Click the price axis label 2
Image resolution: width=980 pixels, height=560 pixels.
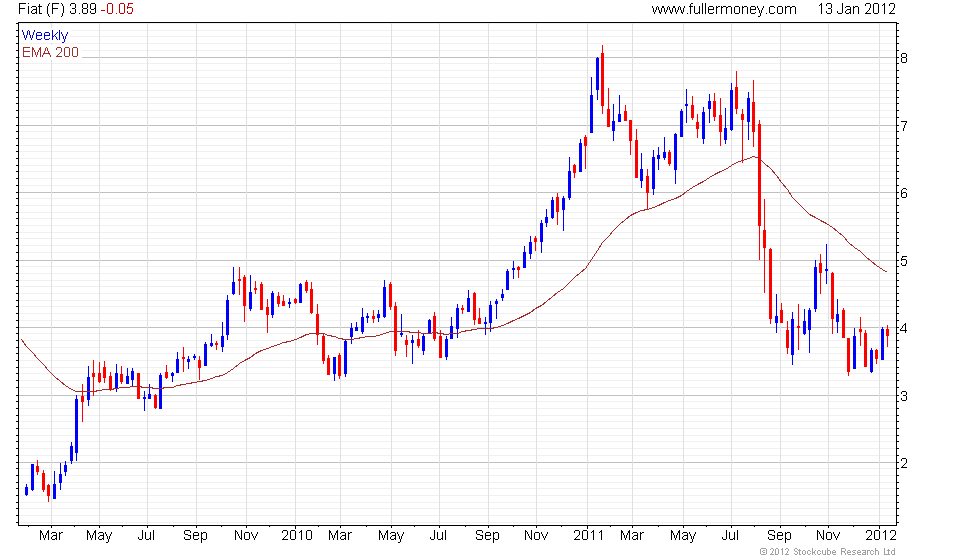[904, 463]
